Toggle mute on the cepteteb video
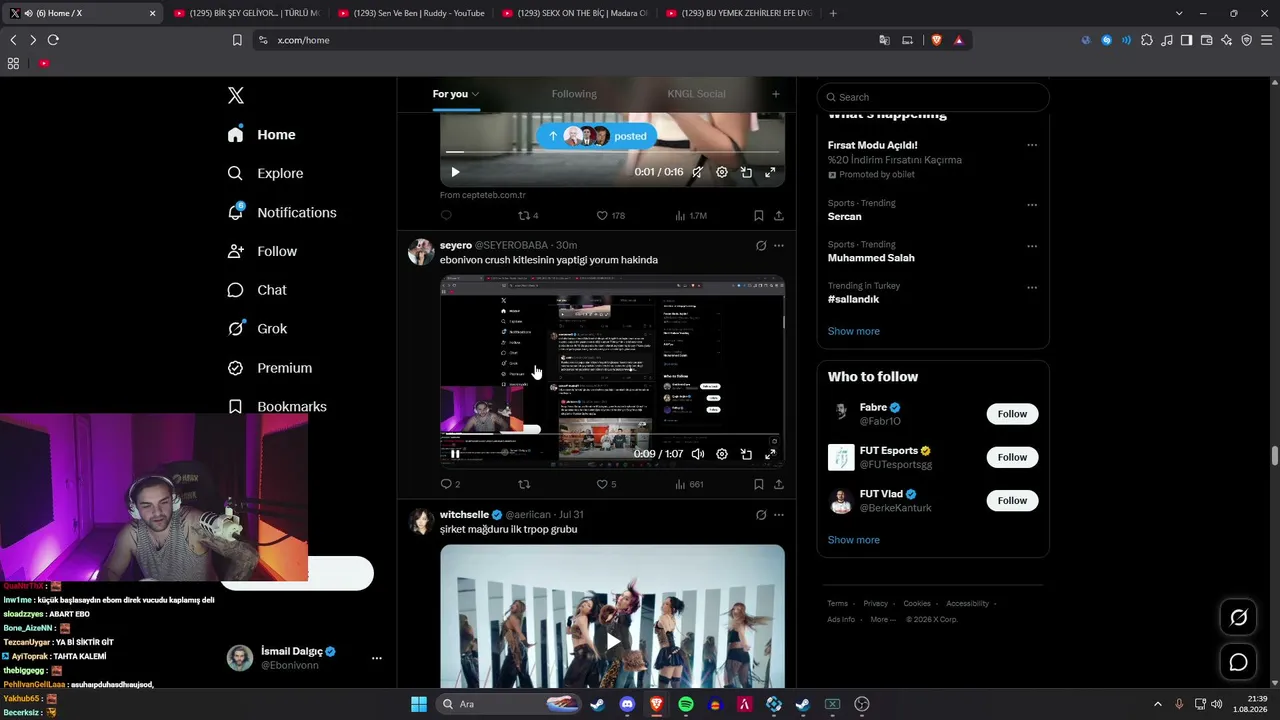 tap(697, 172)
